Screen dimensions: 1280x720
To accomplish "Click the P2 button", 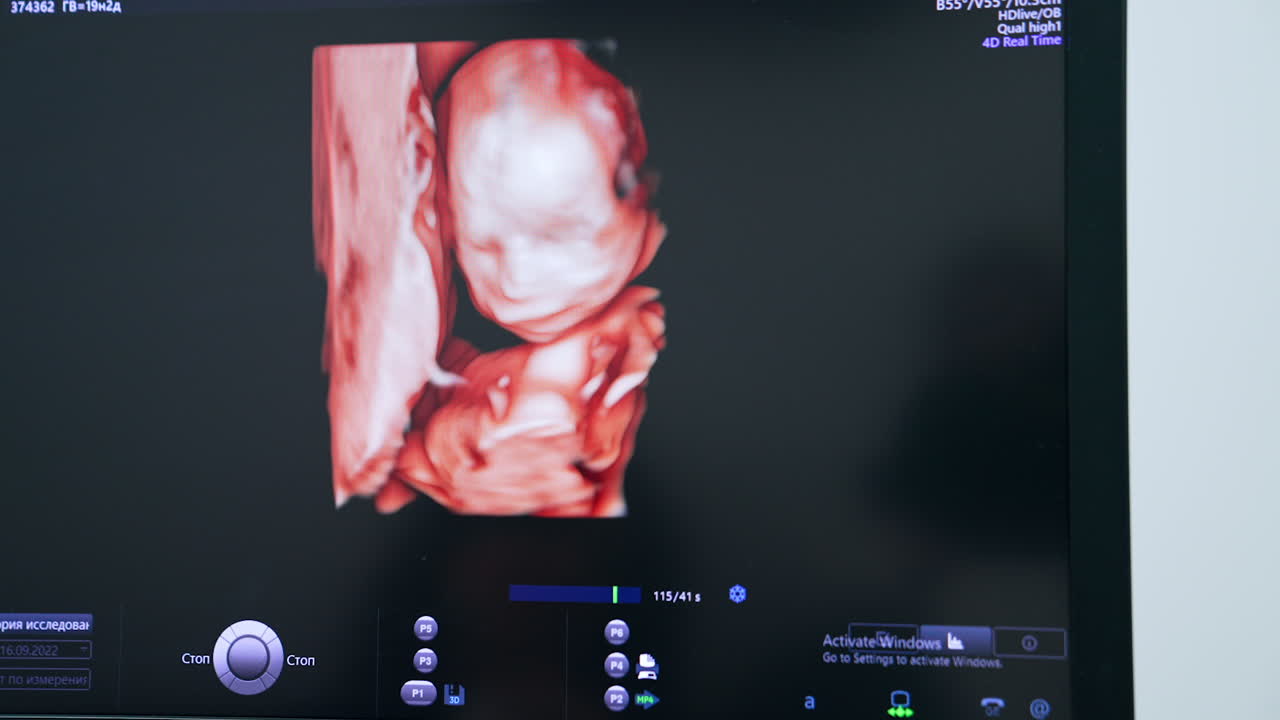I will (617, 698).
